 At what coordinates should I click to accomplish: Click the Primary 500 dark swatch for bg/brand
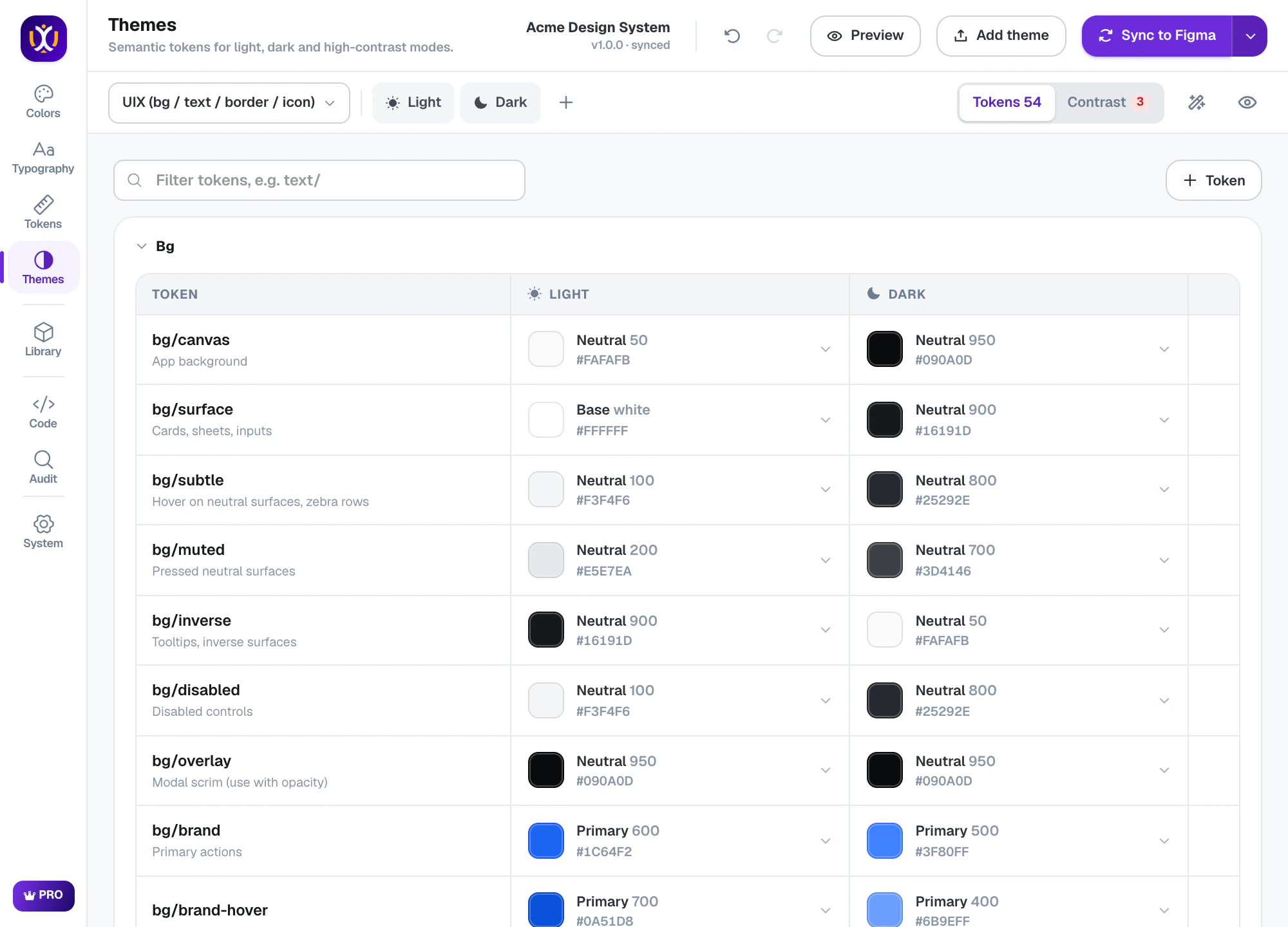click(885, 841)
